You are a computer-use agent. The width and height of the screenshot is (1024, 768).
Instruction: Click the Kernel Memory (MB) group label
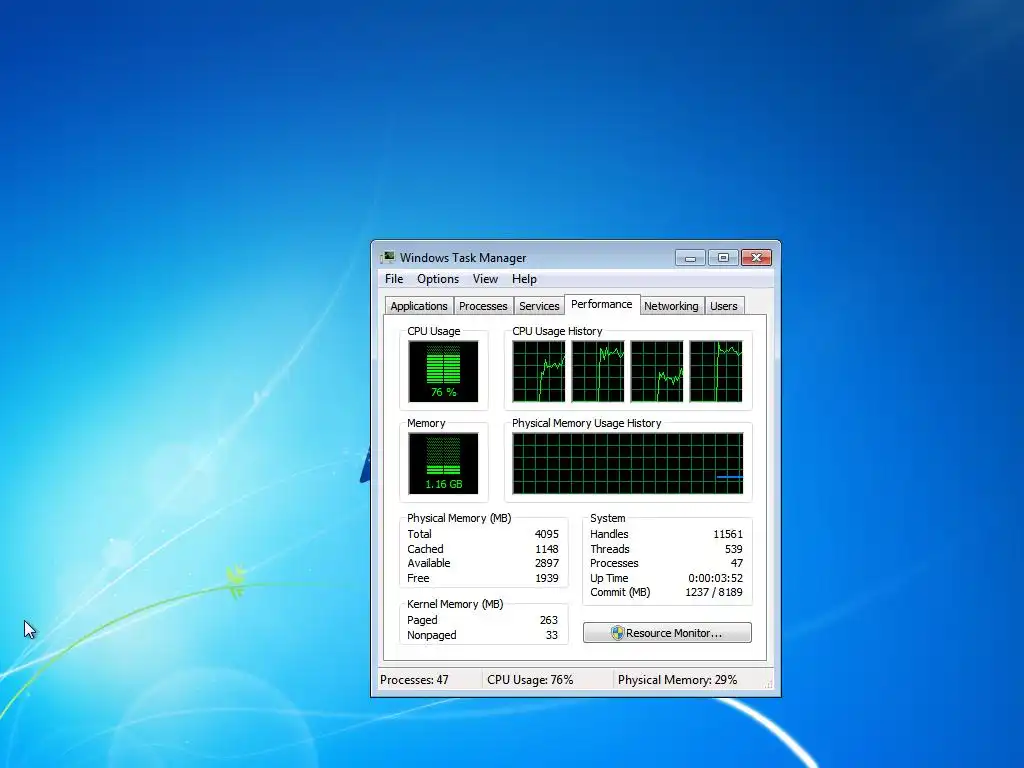tap(455, 604)
